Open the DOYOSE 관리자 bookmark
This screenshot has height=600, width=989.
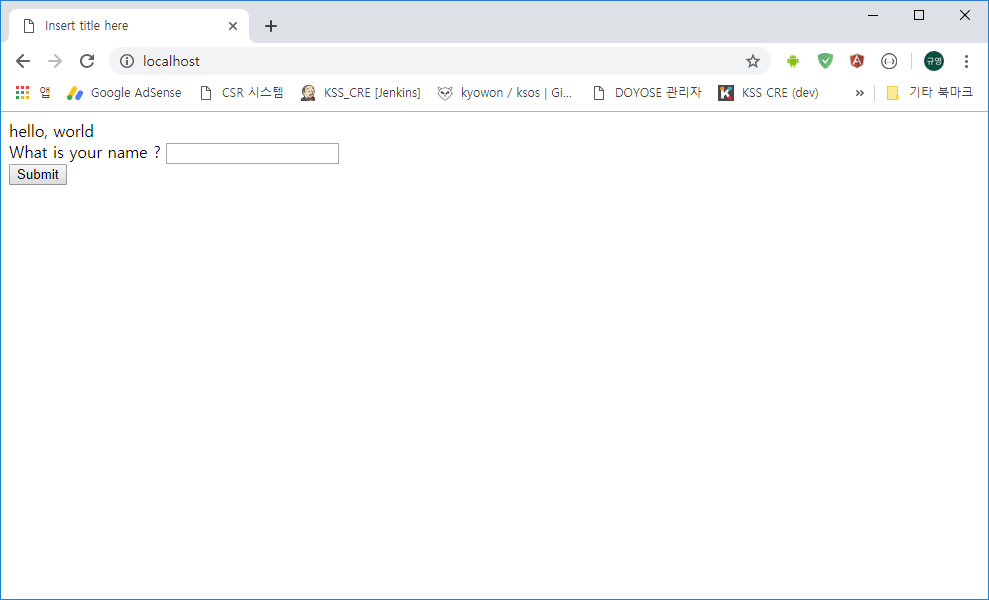pyautogui.click(x=647, y=93)
